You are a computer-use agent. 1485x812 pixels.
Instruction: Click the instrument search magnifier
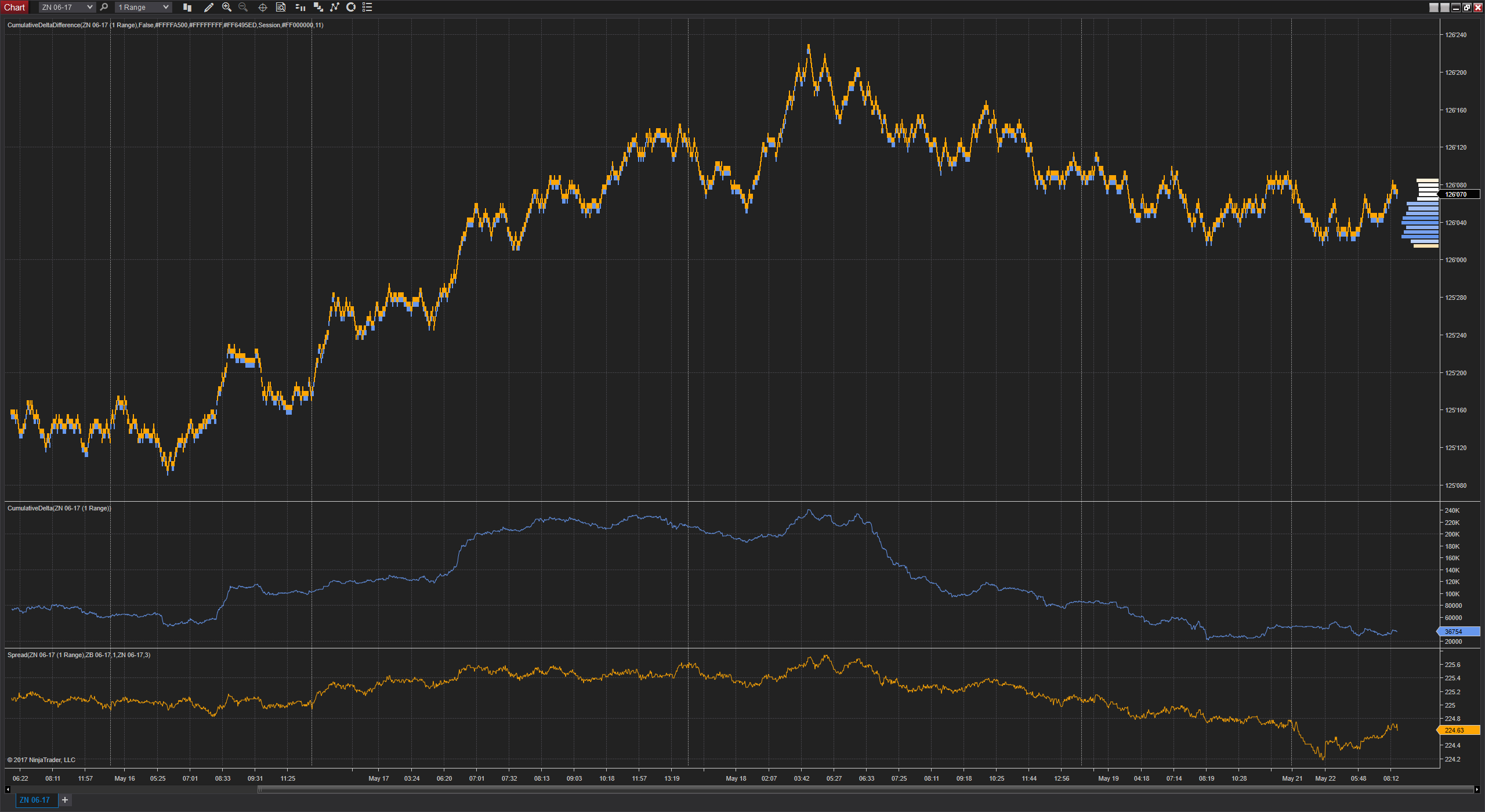click(104, 8)
